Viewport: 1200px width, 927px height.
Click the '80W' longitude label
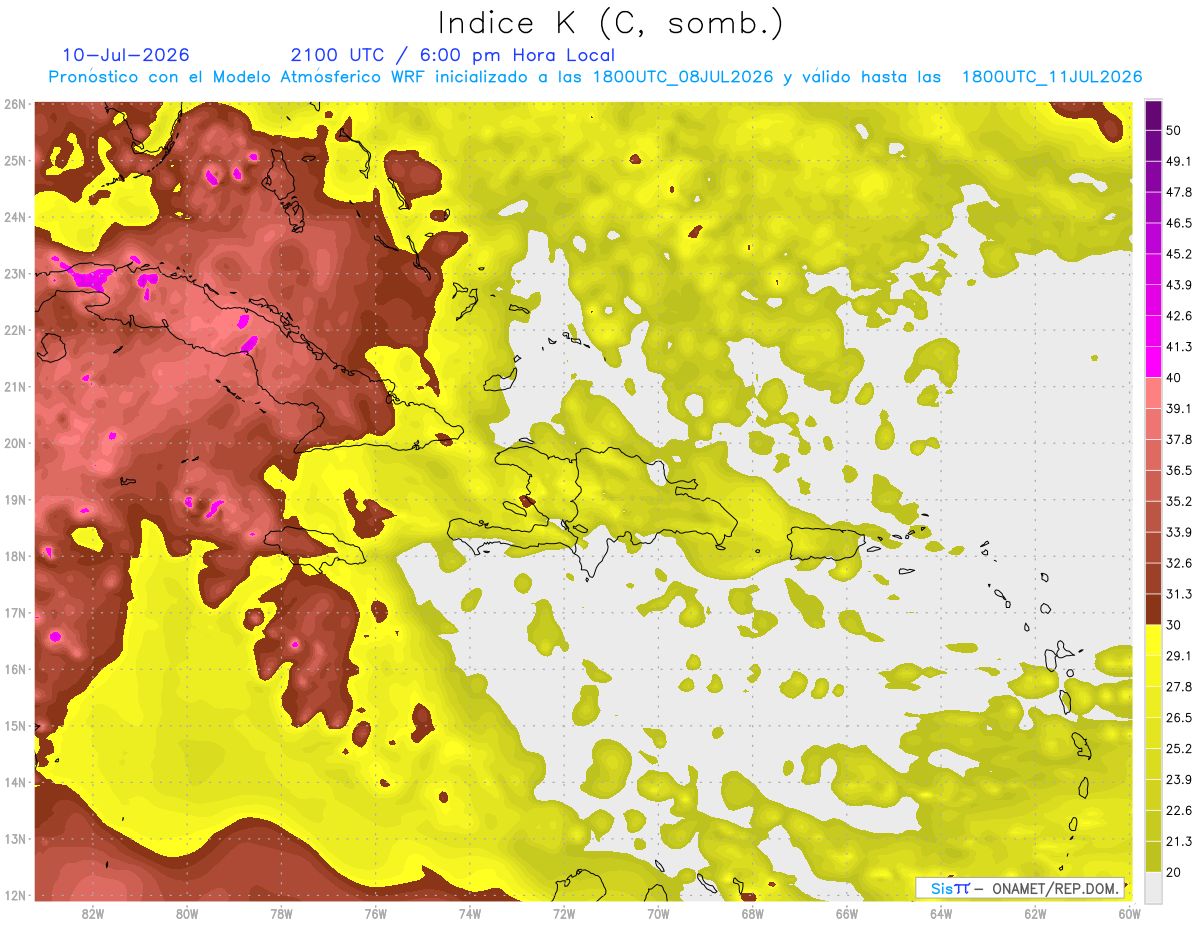point(187,914)
